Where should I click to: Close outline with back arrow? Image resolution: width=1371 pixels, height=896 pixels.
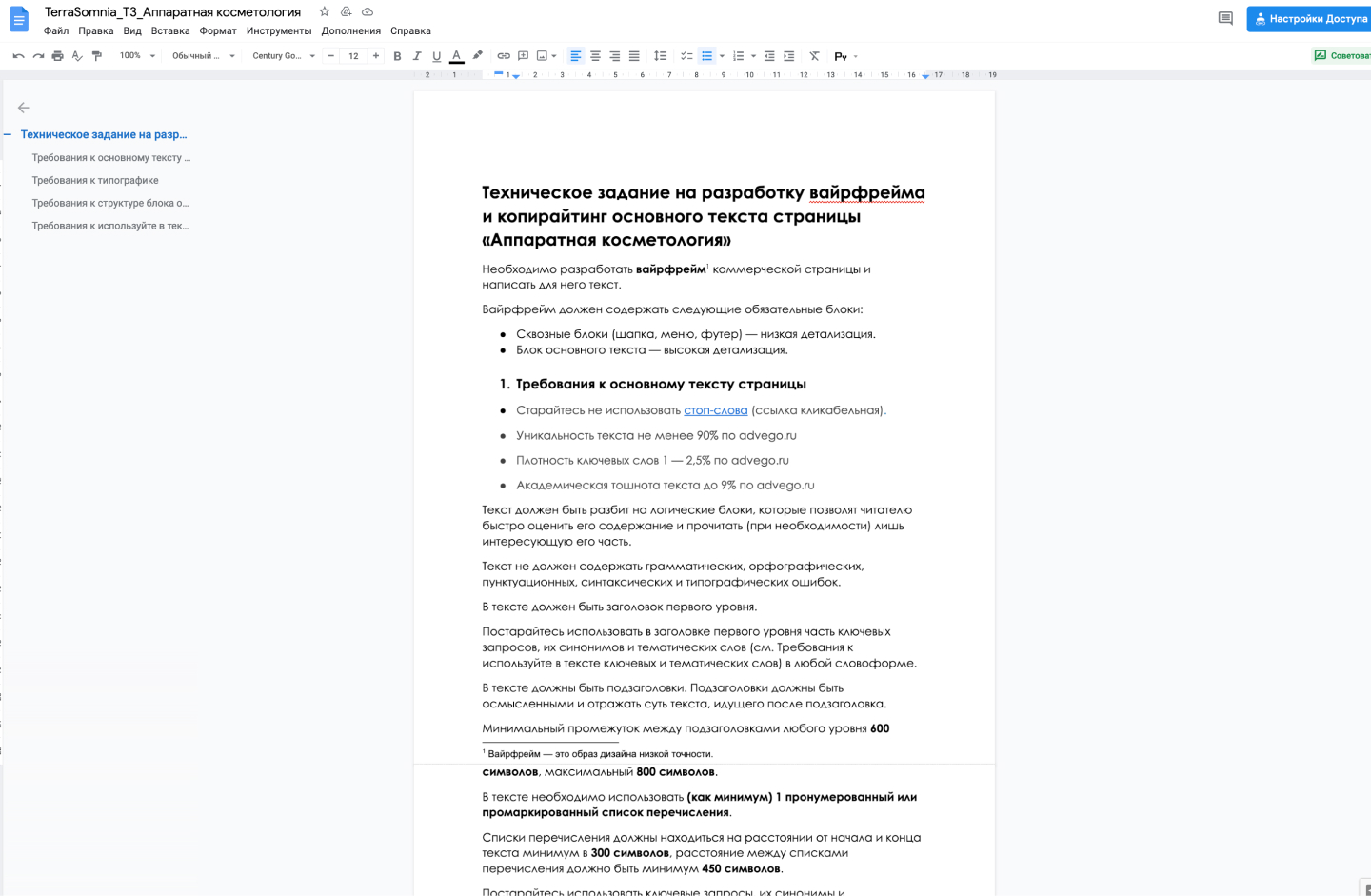[24, 108]
